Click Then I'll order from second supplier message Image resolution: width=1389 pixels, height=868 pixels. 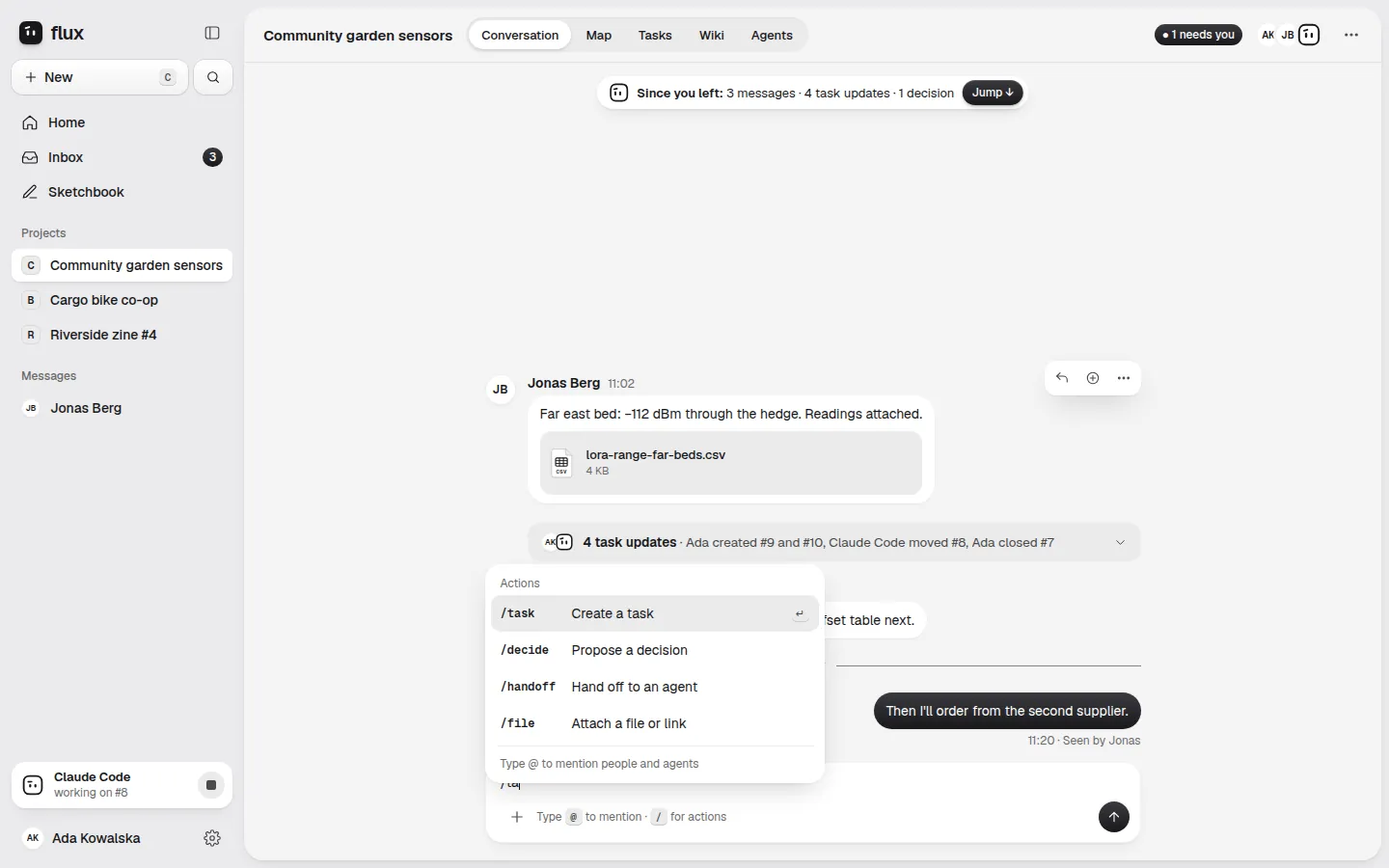point(1007,711)
